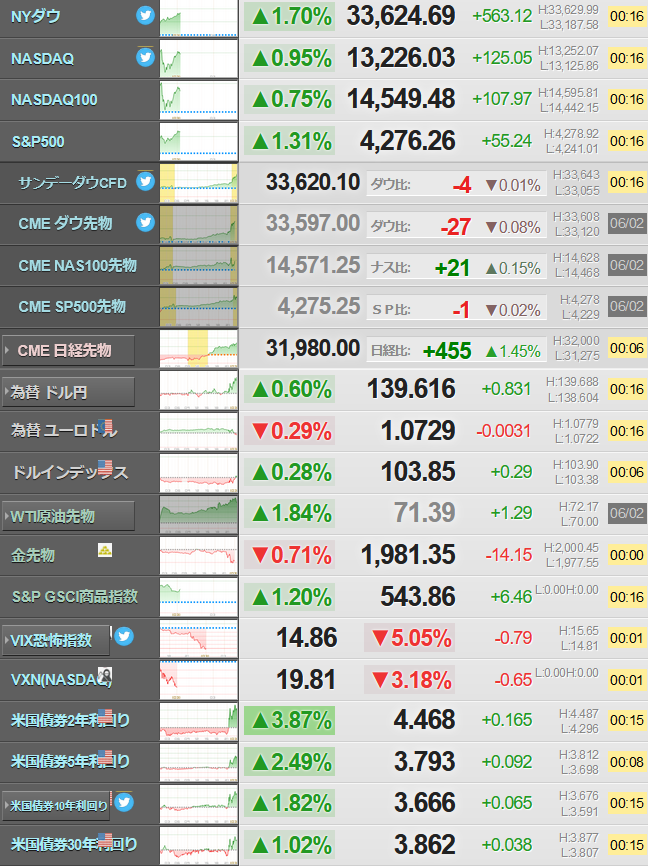
Task: Click the Twitter icon beside VIX恐怖指数
Action: coord(124,636)
